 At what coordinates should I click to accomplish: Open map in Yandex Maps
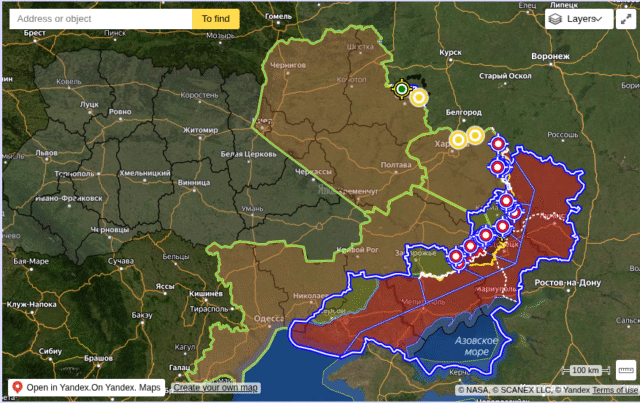tap(86, 387)
